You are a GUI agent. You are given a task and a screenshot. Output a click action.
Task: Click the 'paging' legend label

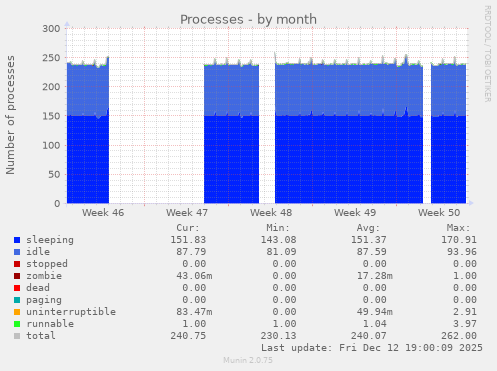pos(44,300)
